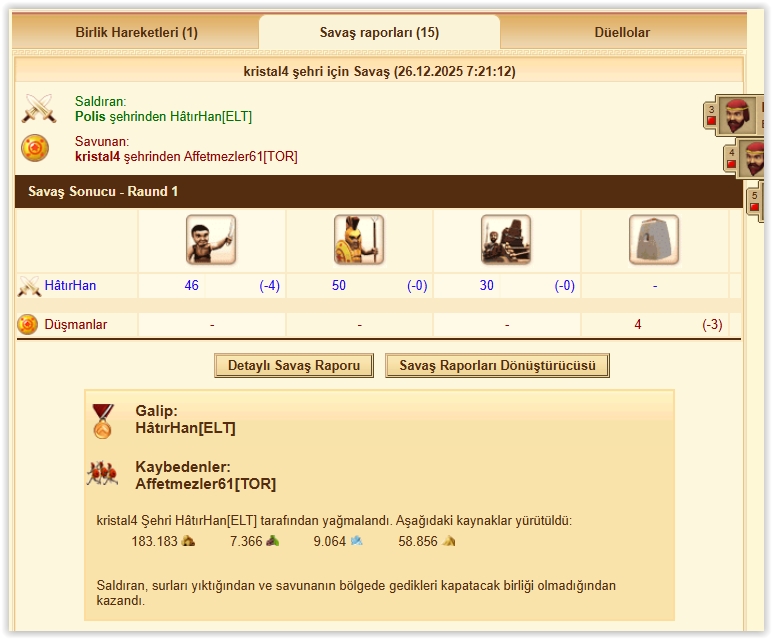
Task: Click the sulfur resource icon next to 58.856
Action: (x=449, y=541)
